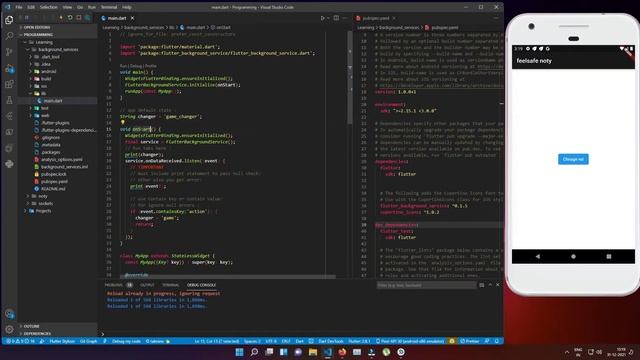Open the Terminal menu
The image size is (640, 360).
pos(109,7)
